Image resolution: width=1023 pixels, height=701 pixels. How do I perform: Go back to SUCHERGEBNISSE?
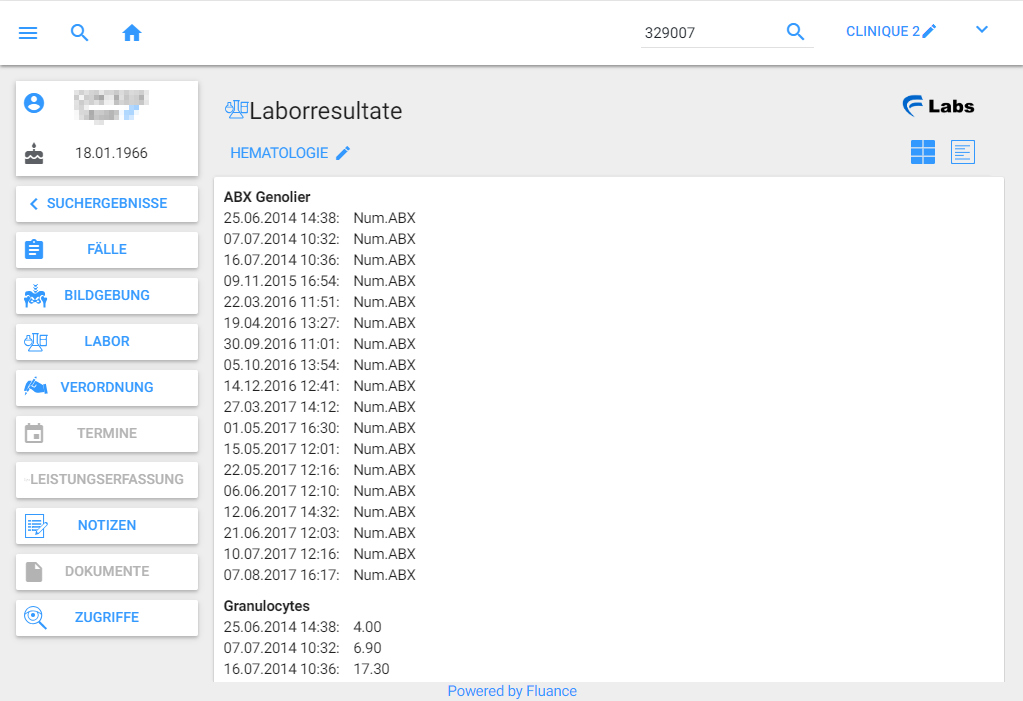click(107, 203)
